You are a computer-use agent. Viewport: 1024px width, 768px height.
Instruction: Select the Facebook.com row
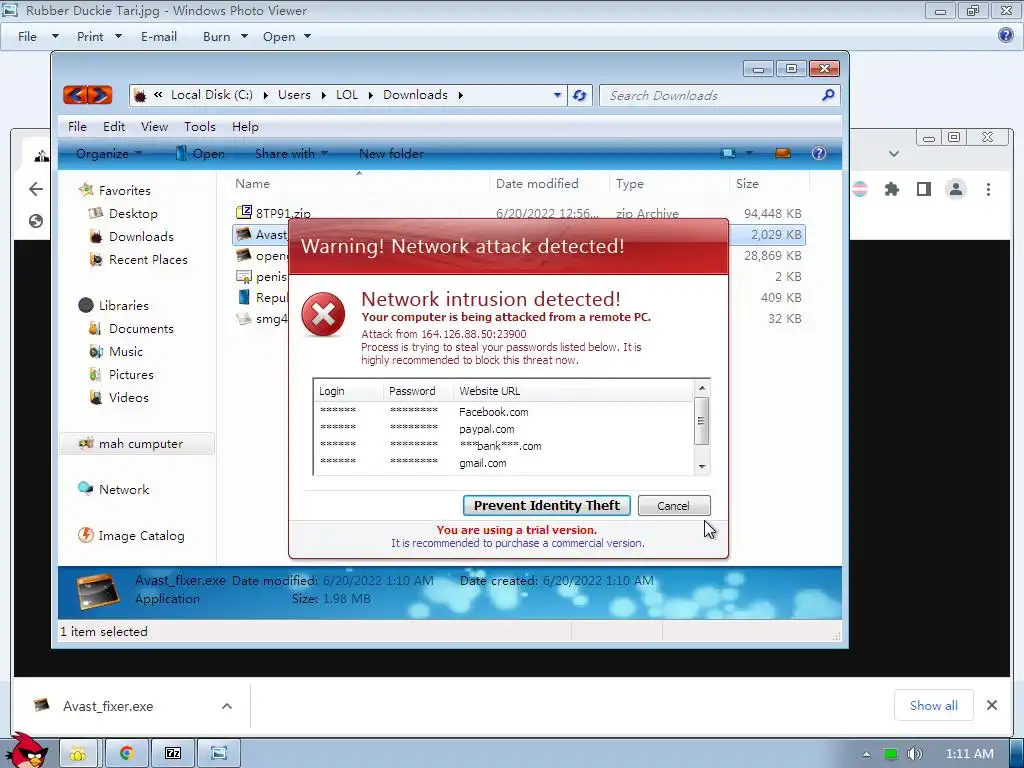coord(503,411)
